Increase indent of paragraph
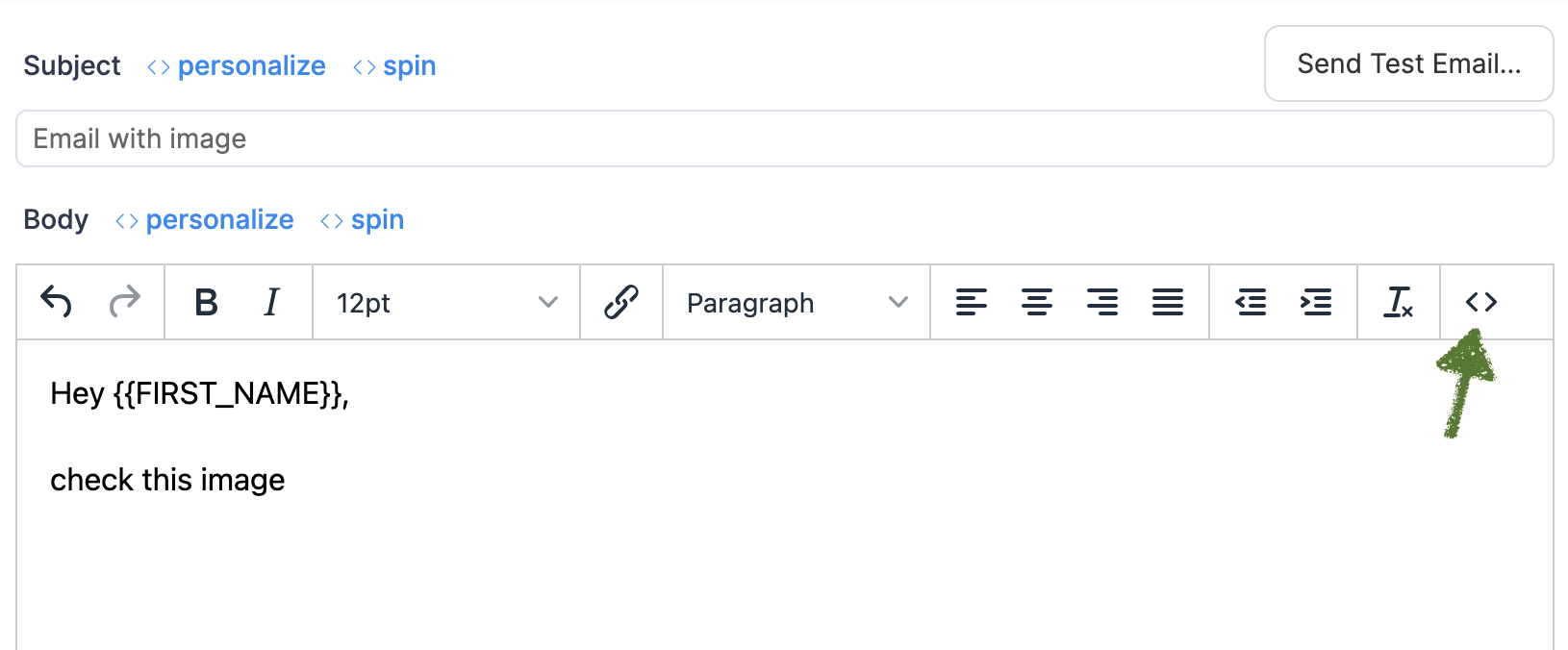 (x=1316, y=302)
